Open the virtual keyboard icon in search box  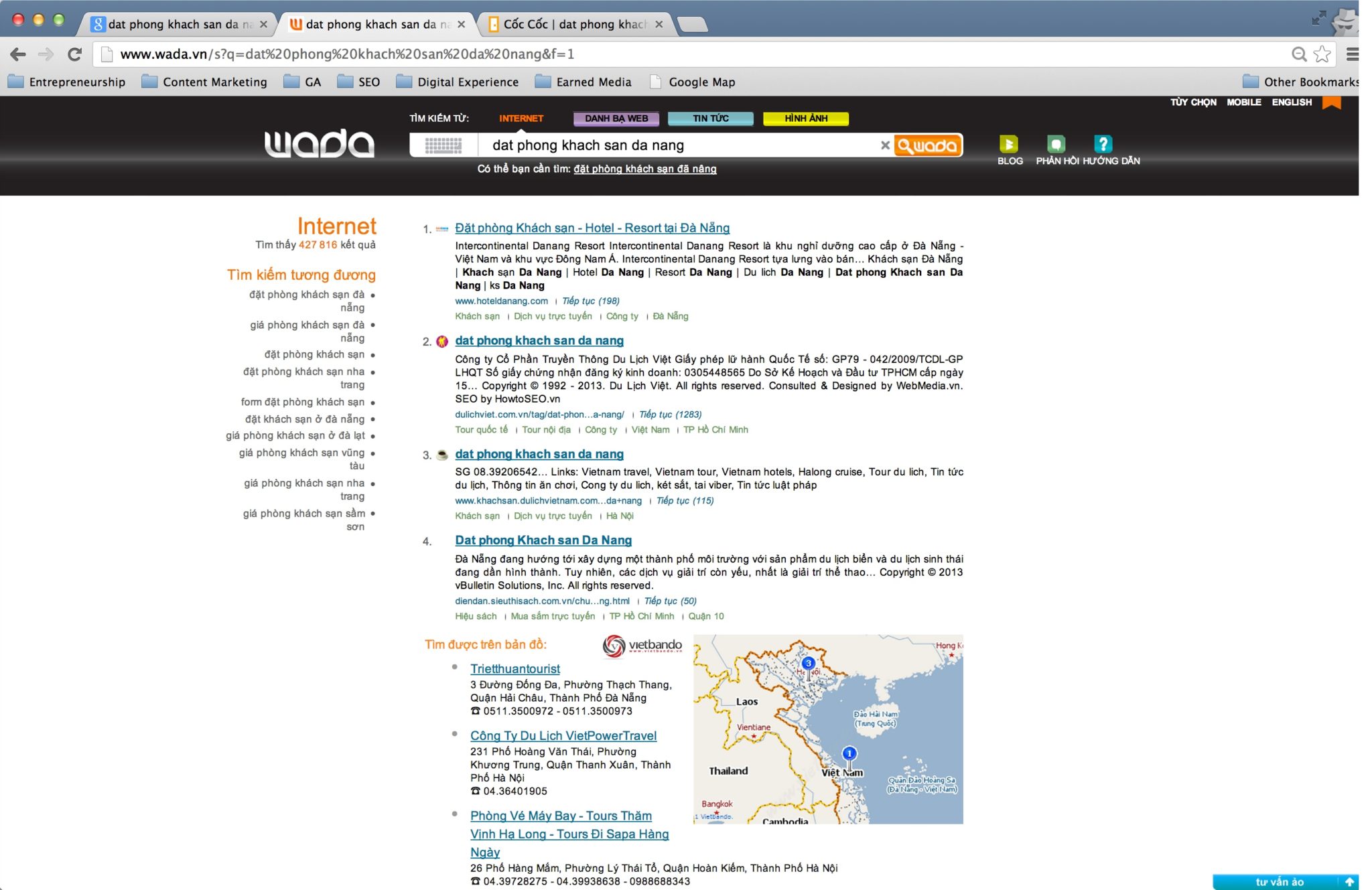[x=443, y=145]
